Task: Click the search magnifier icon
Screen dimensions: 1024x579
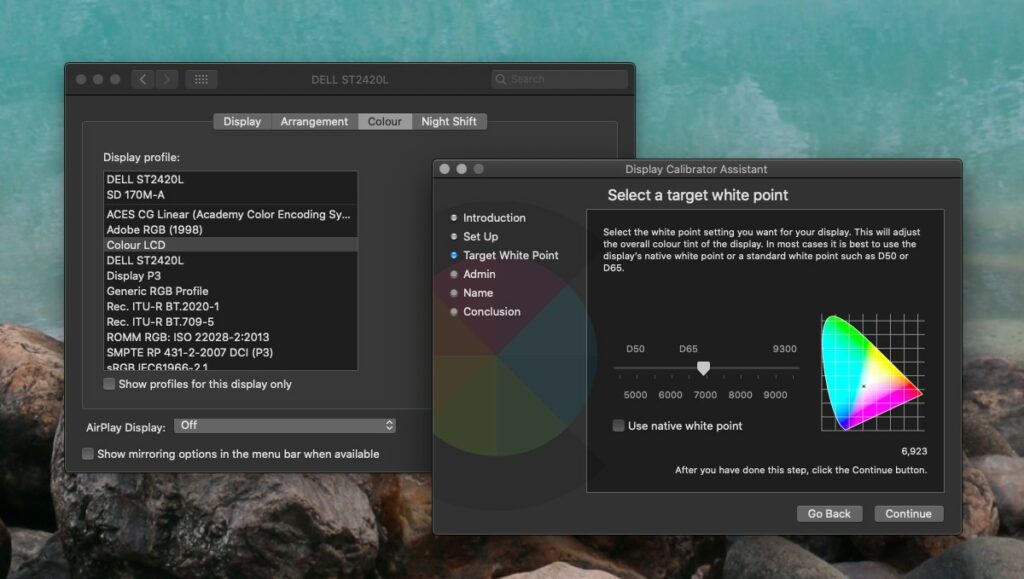Action: tap(502, 78)
